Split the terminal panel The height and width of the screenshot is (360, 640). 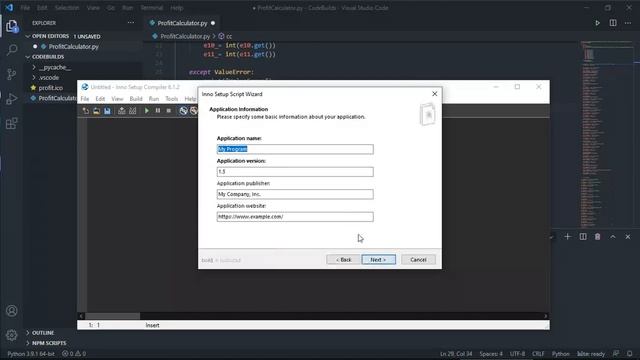(x=583, y=237)
